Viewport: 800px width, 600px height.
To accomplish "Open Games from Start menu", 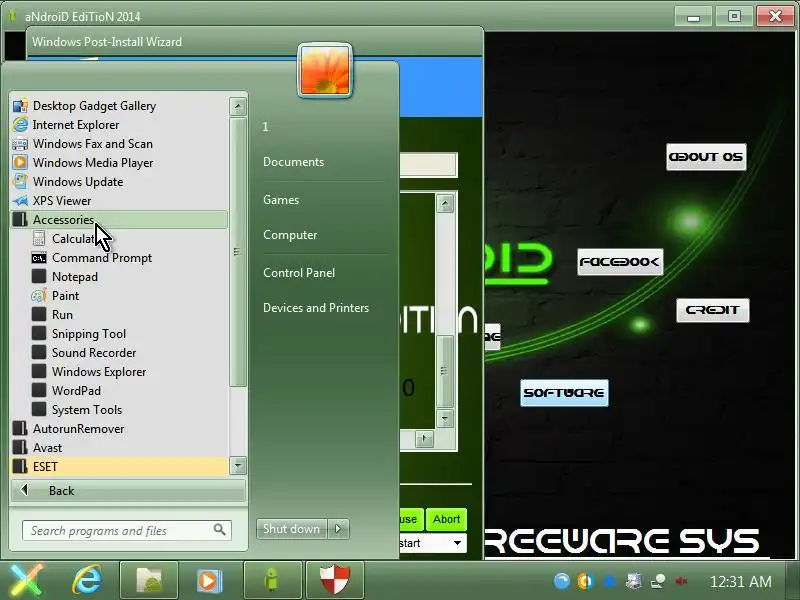I will coord(281,200).
